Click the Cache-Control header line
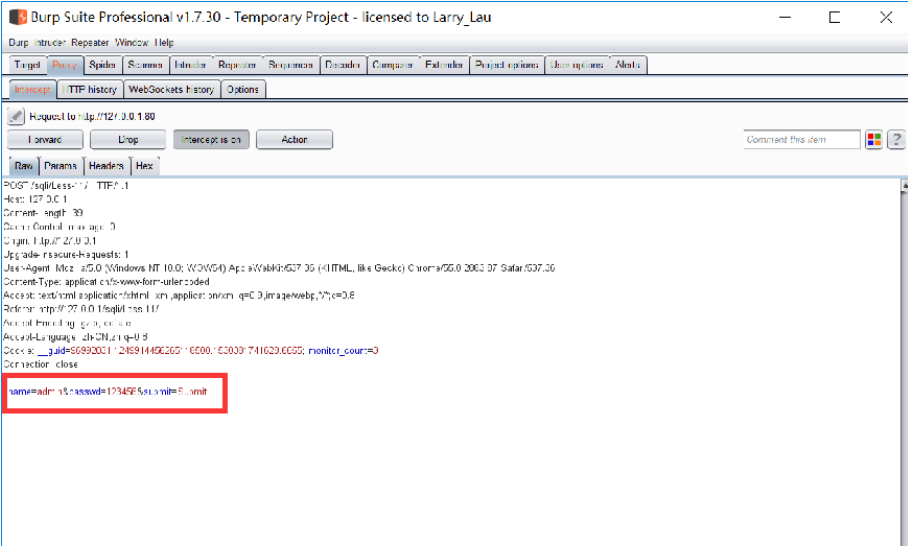 tap(59, 227)
